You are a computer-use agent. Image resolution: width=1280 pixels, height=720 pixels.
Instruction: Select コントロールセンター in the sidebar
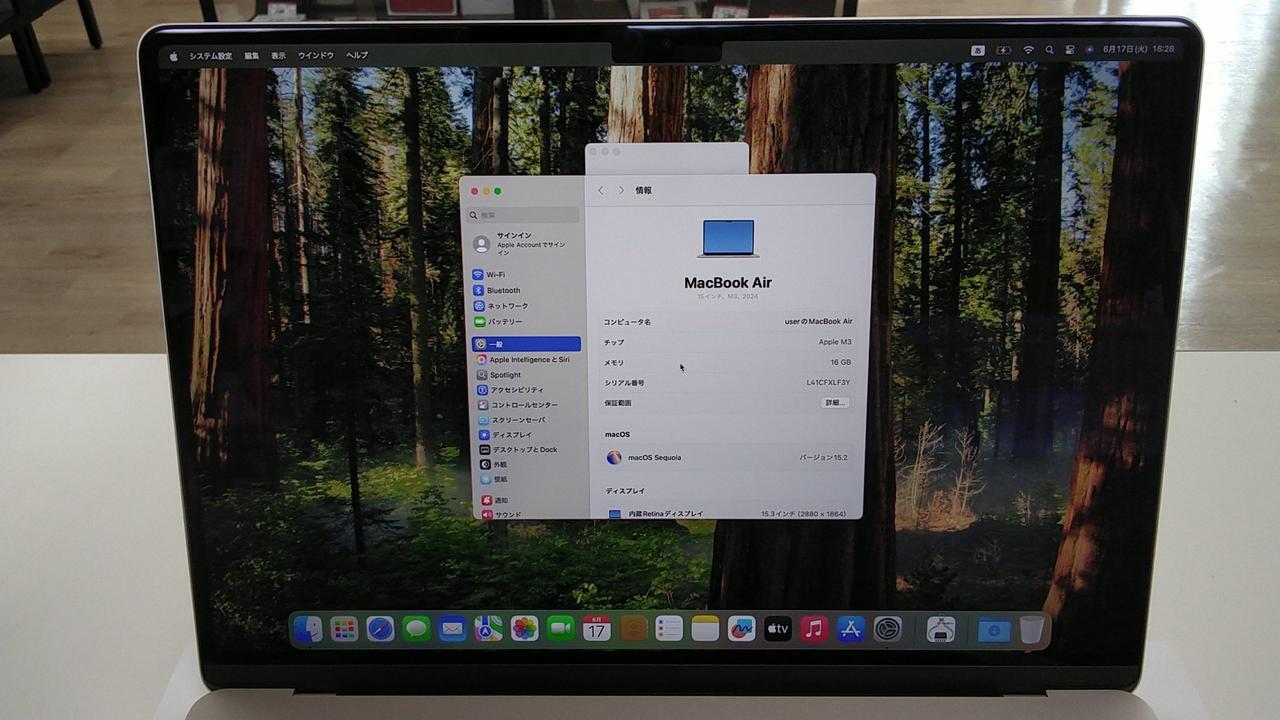(524, 405)
